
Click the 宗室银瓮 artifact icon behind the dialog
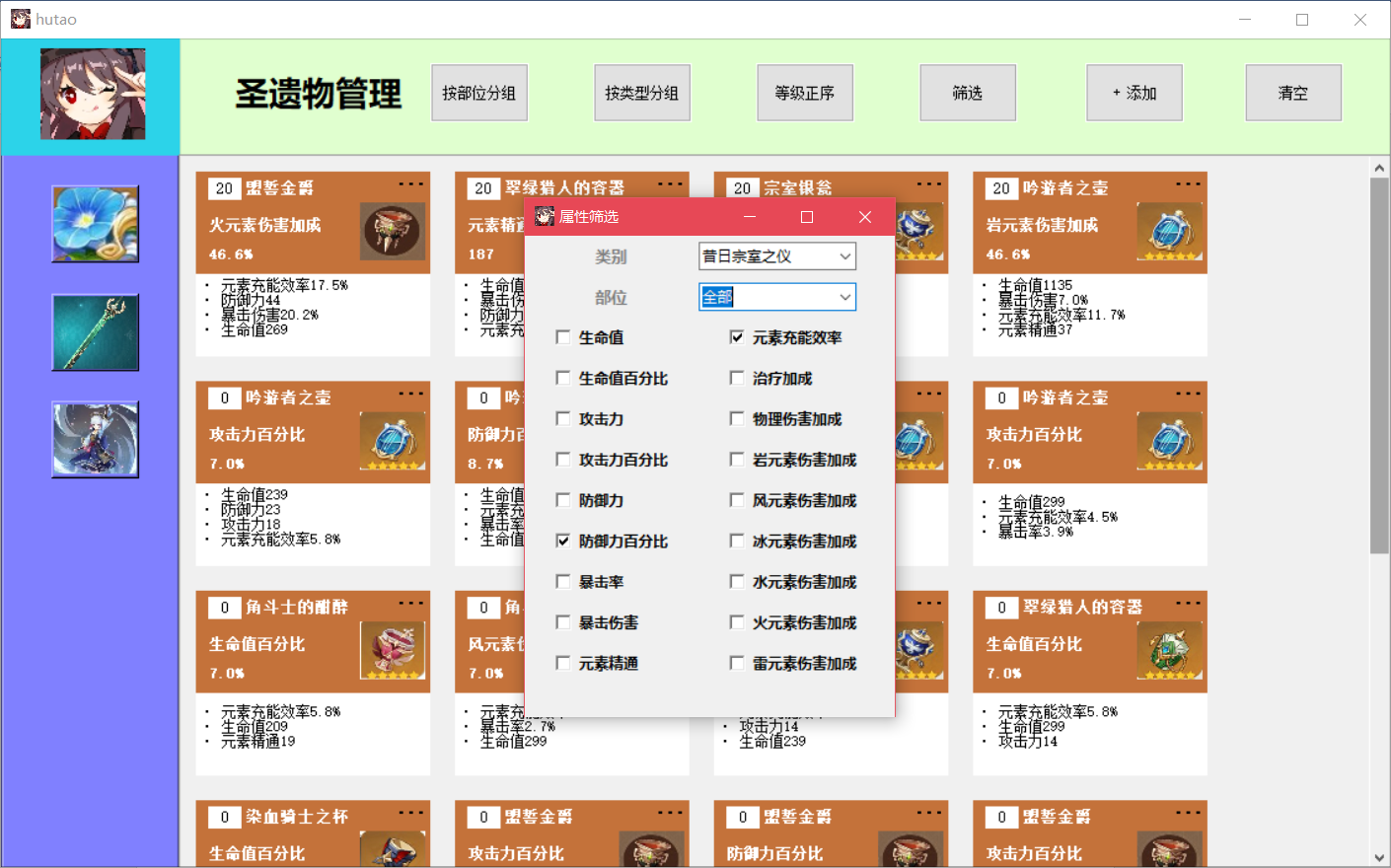(x=920, y=233)
